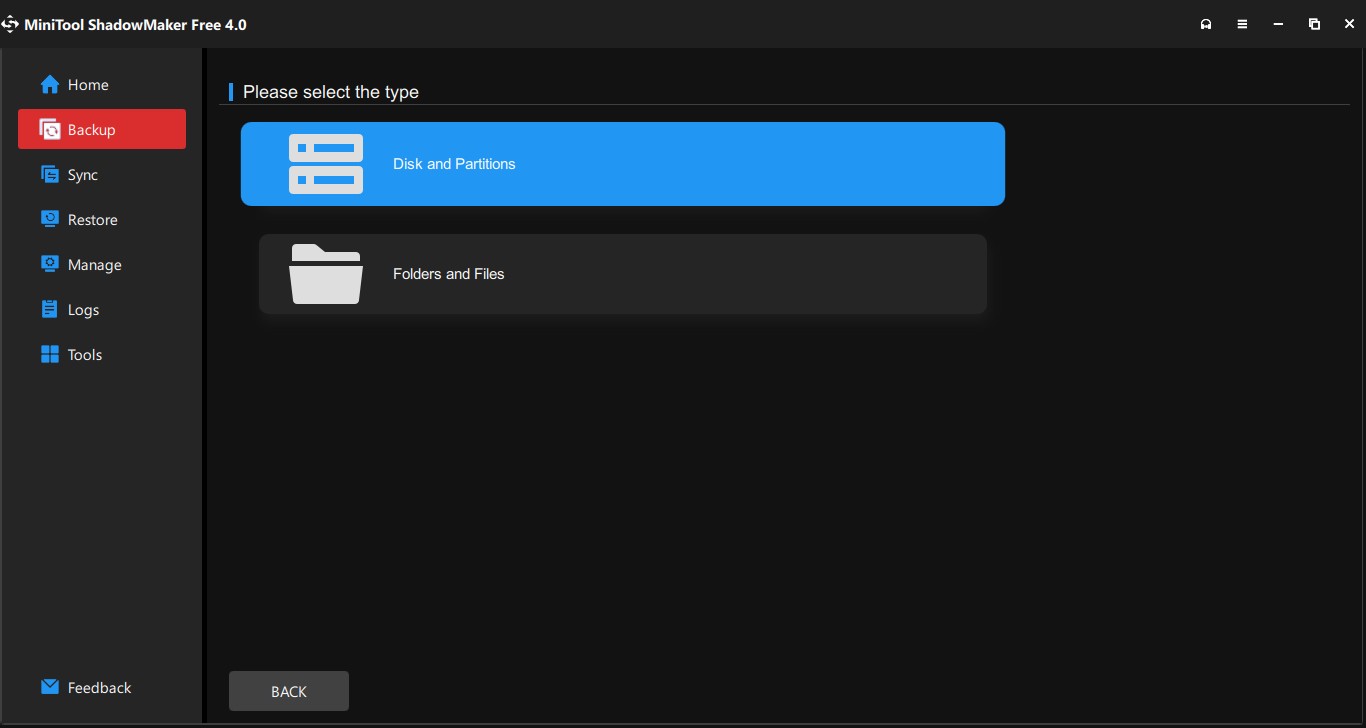Click the Tools grid icon
Image resolution: width=1366 pixels, height=728 pixels.
tap(49, 355)
